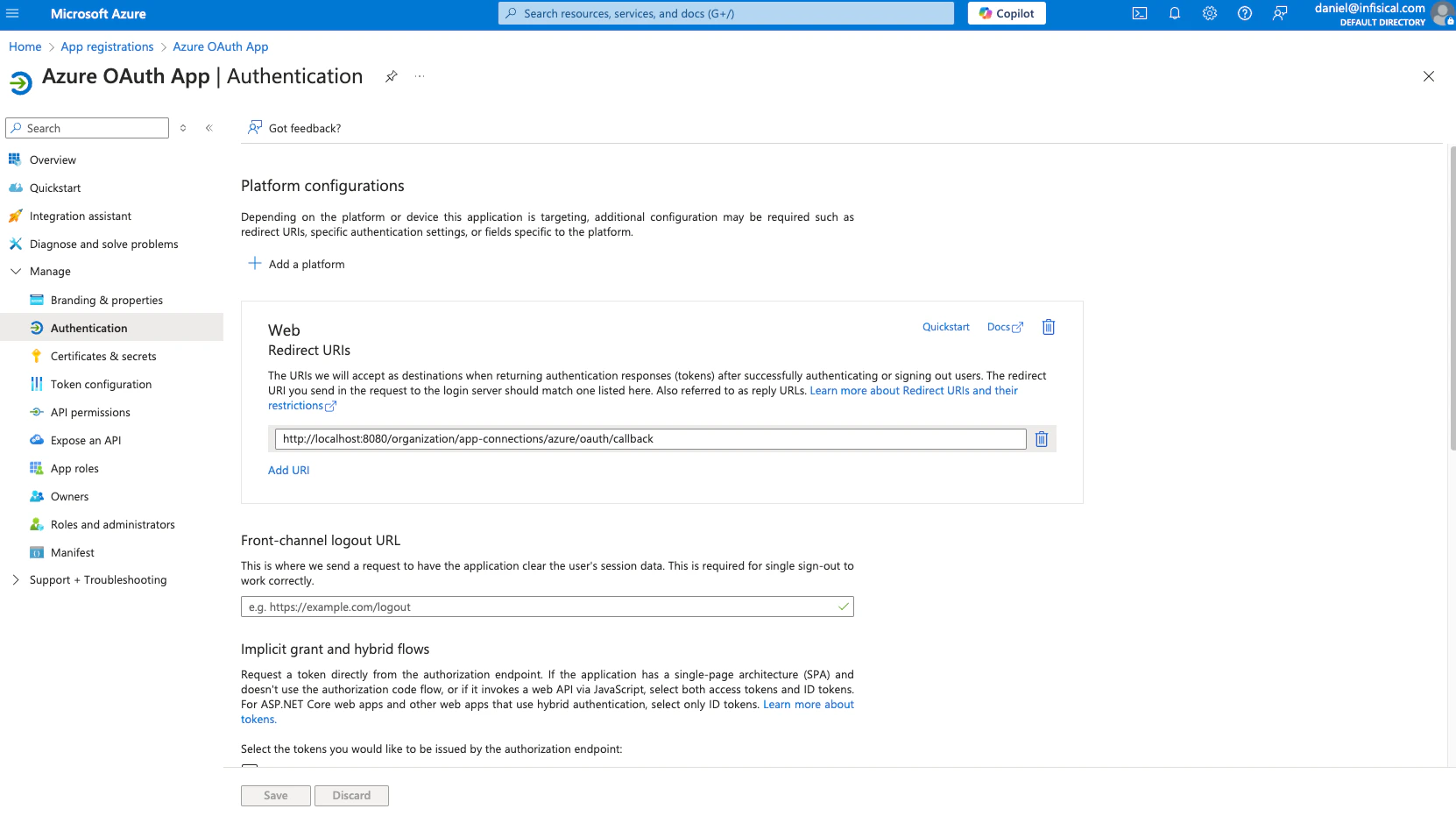
Task: Delete the localhost callback redirect URI
Action: [1042, 439]
